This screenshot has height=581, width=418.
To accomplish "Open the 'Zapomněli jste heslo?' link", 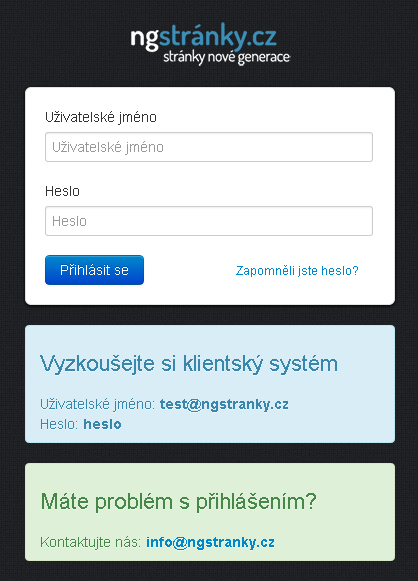I will [x=297, y=271].
